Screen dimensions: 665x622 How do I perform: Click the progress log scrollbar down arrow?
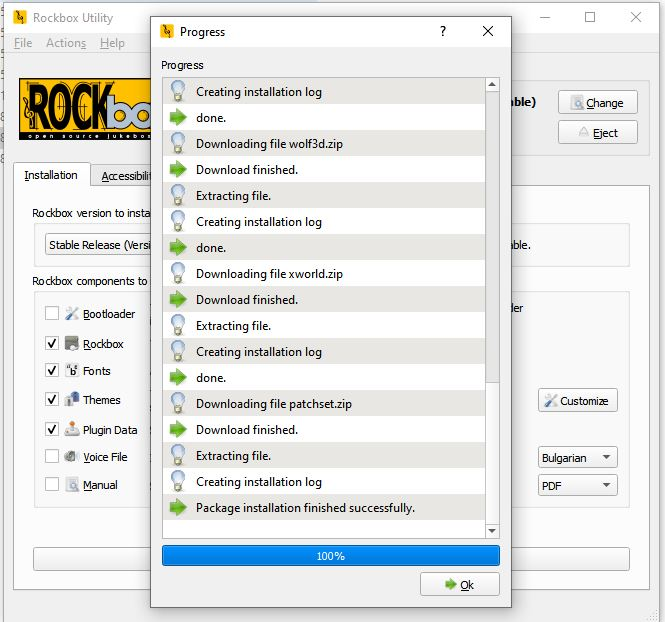pyautogui.click(x=492, y=531)
